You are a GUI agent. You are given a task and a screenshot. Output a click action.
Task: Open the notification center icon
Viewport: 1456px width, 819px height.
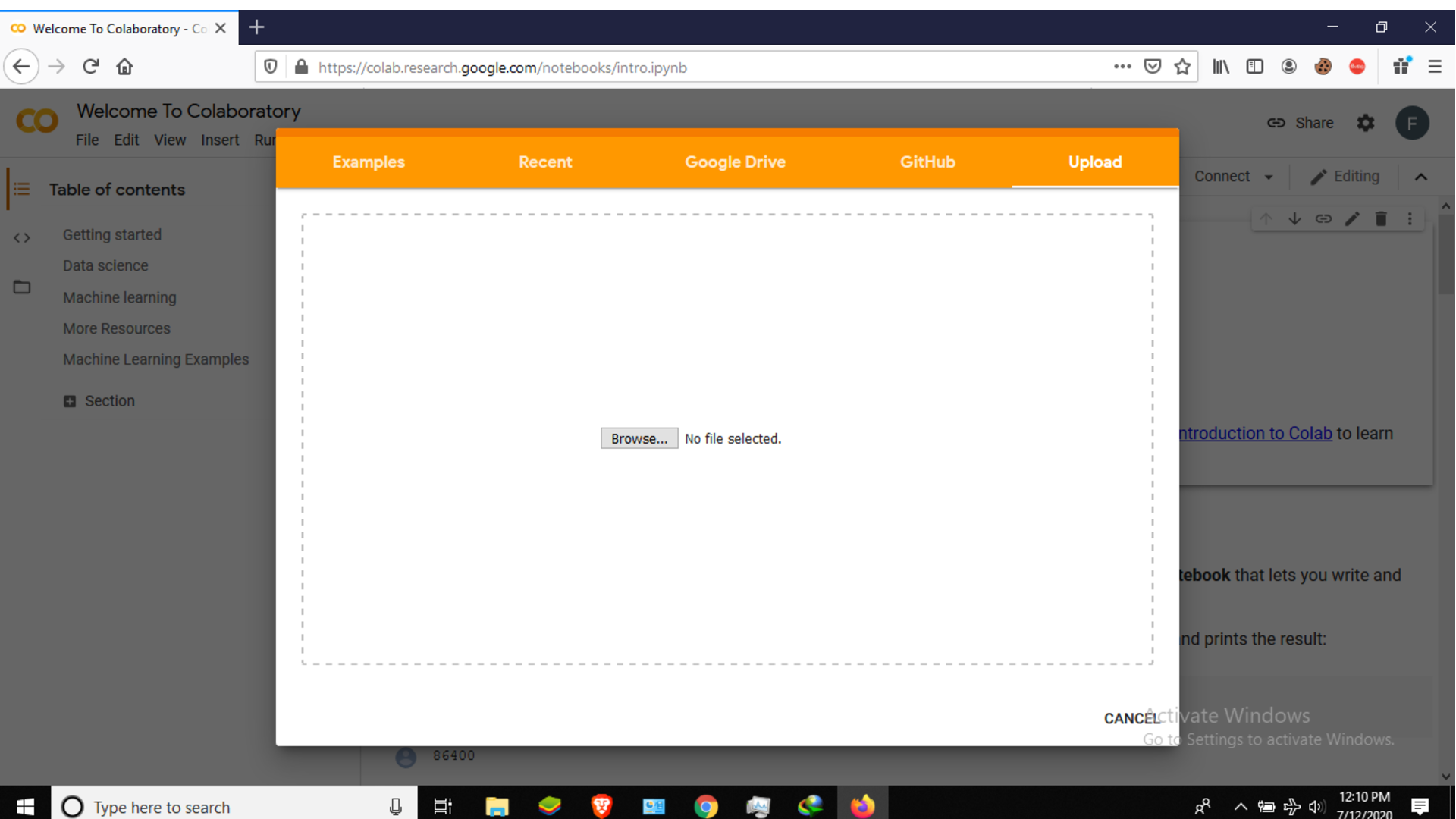(1420, 806)
